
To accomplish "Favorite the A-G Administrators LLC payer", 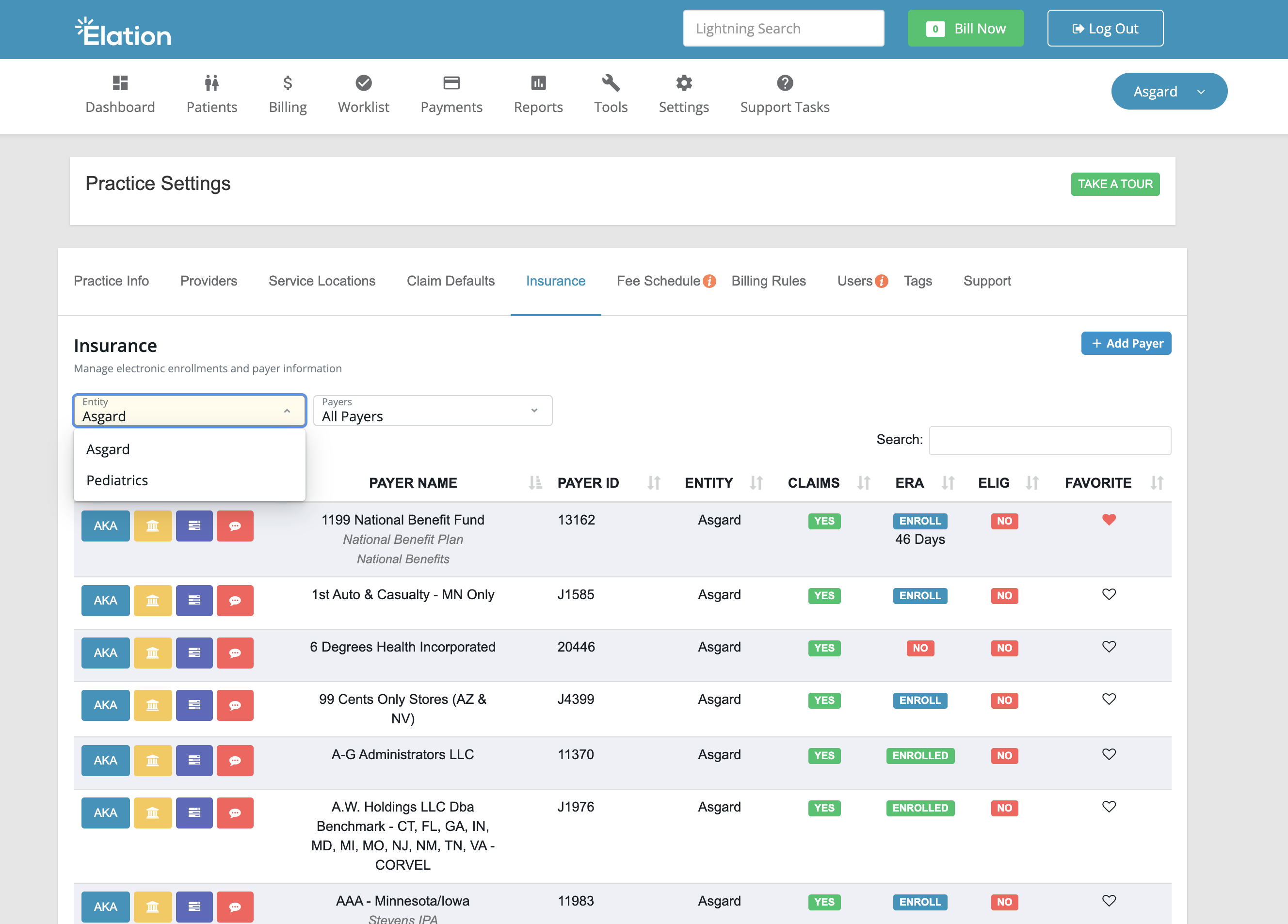I will (x=1109, y=754).
